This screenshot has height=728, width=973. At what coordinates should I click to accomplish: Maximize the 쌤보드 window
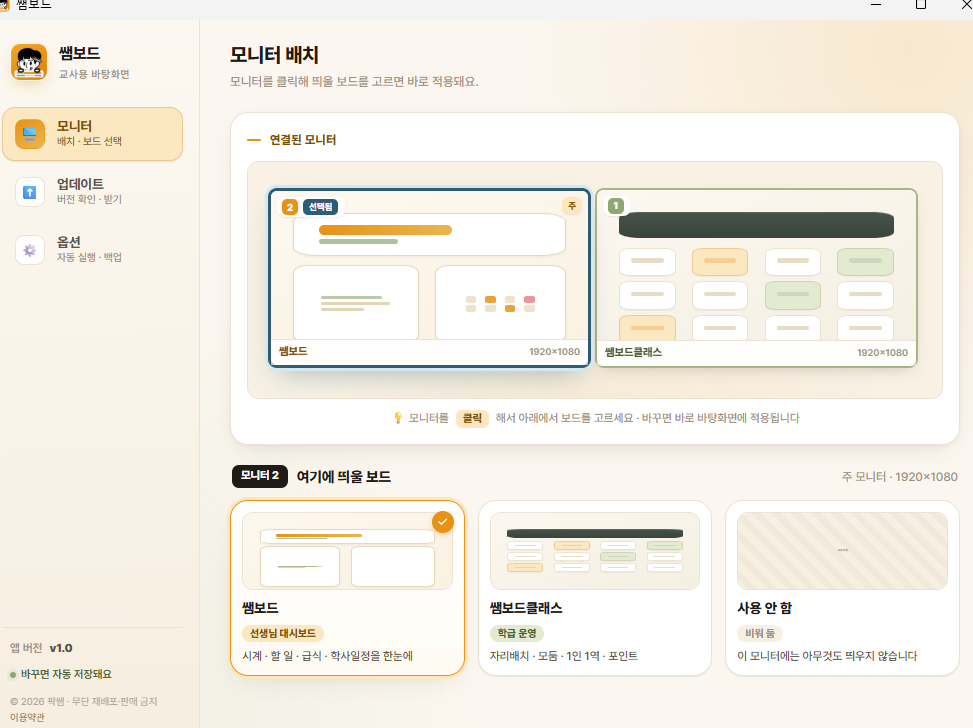tap(921, 5)
